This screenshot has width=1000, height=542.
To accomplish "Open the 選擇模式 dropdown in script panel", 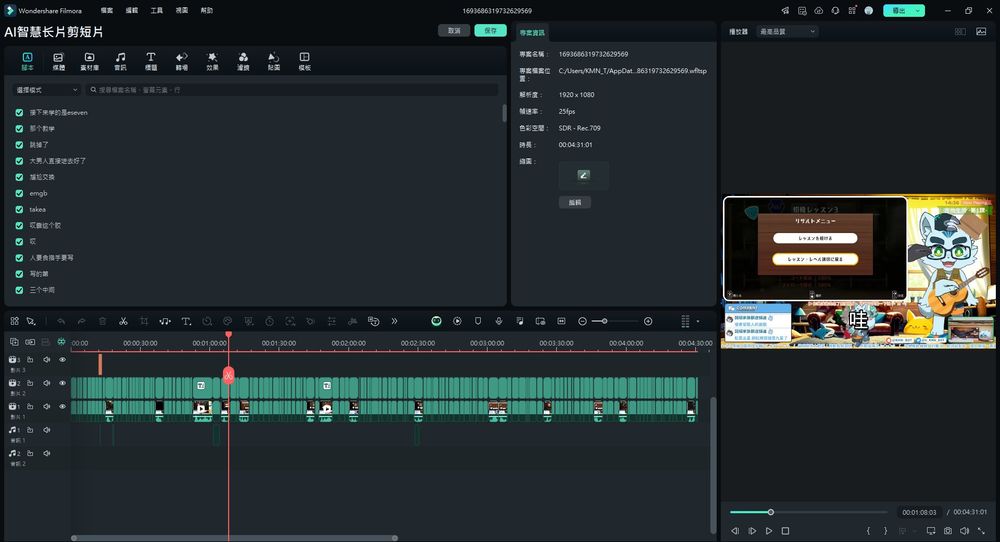I will click(47, 90).
